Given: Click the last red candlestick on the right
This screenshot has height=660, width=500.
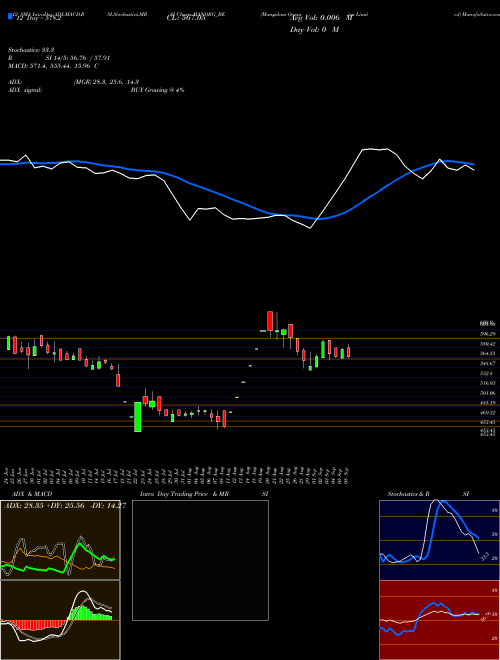Looking at the screenshot, I should click(x=348, y=352).
